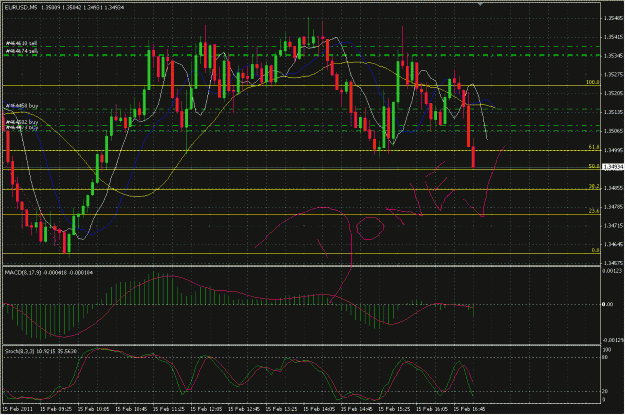Image resolution: width=625 pixels, height=415 pixels.
Task: Click the highlighted current price 1.34934 tag
Action: pos(613,167)
